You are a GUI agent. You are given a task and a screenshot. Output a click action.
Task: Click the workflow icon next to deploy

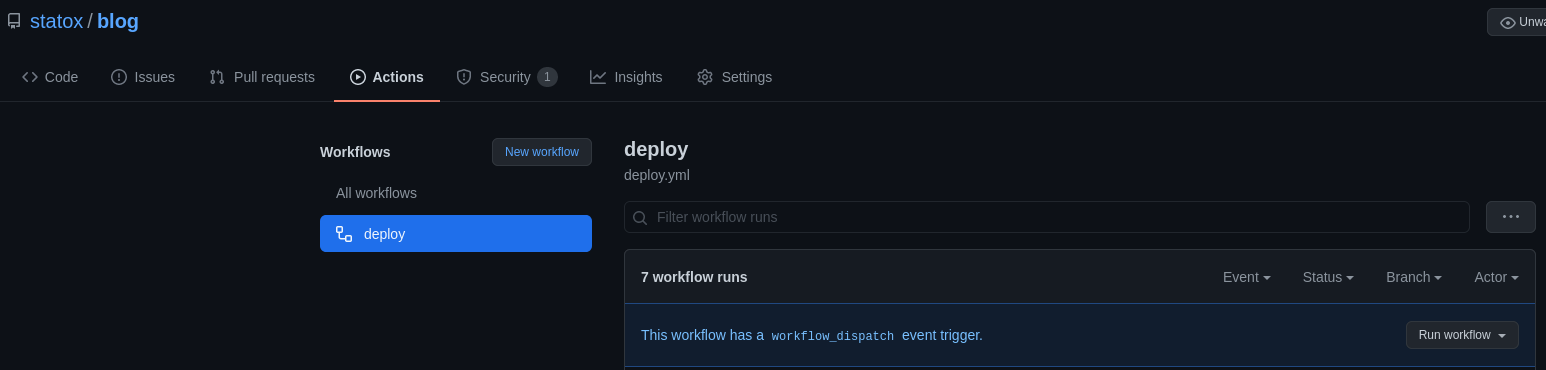344,234
